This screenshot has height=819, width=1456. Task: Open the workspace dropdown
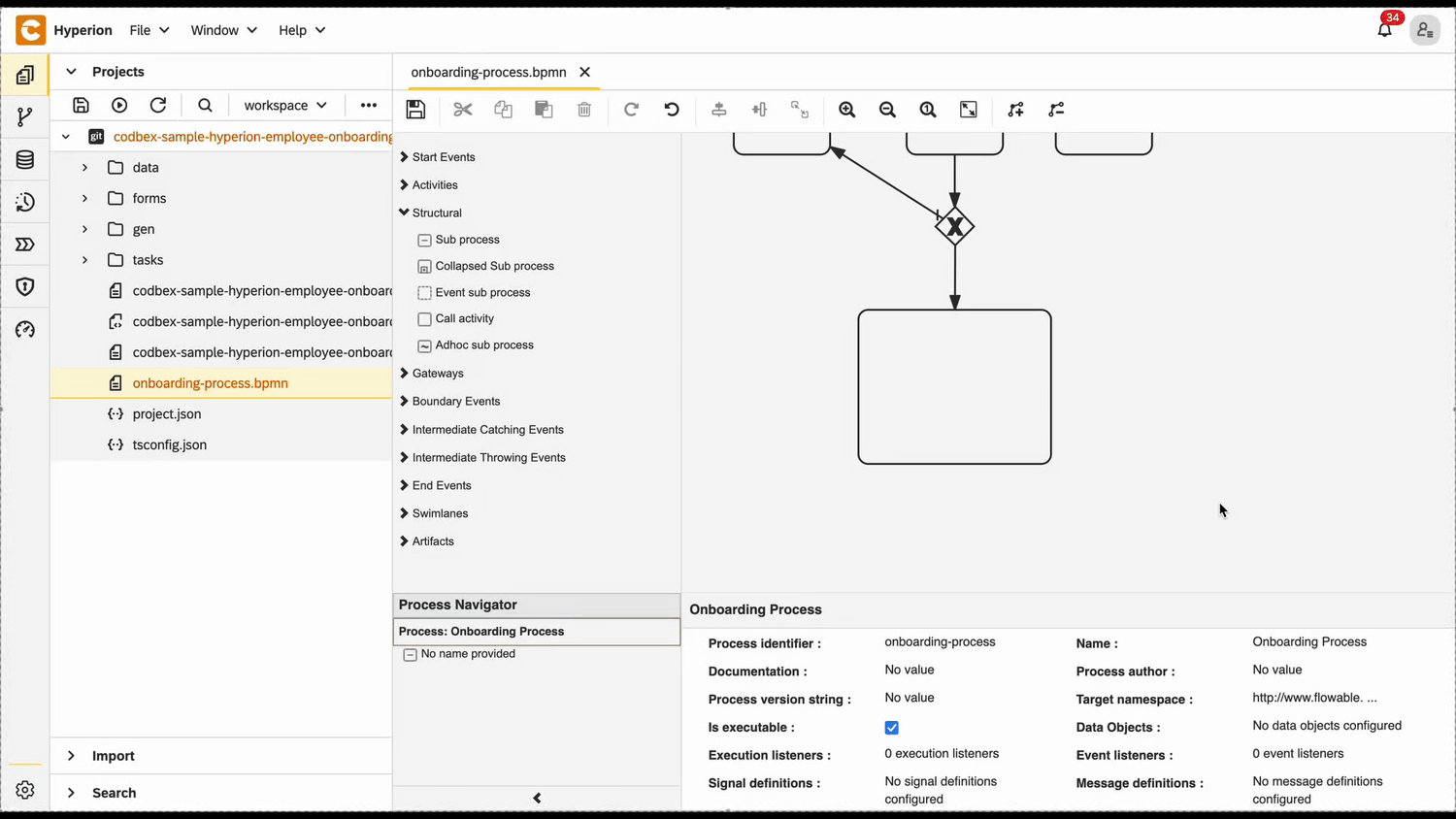click(x=284, y=105)
